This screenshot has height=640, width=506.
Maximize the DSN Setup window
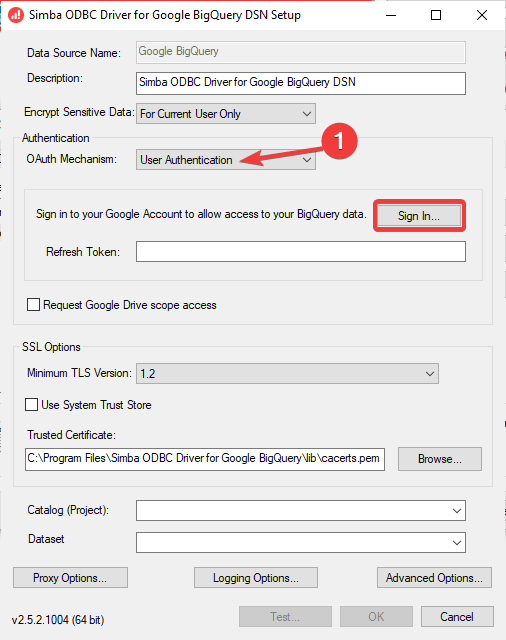tap(436, 15)
